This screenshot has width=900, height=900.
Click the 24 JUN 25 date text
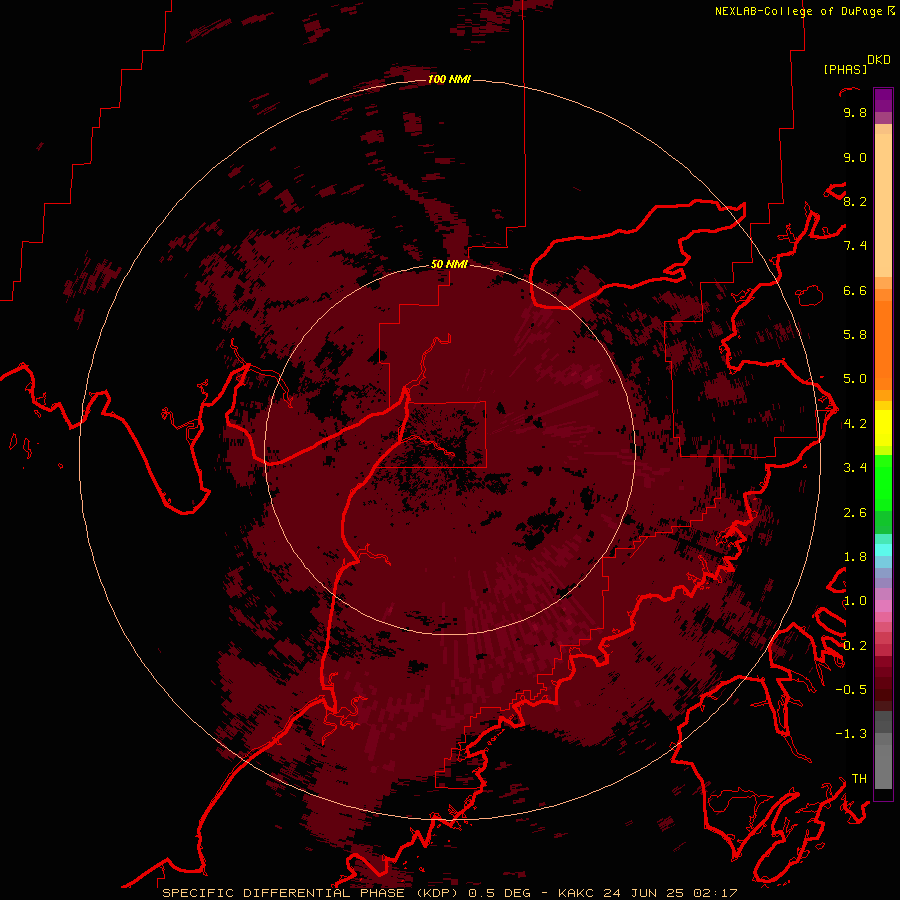(x=645, y=893)
